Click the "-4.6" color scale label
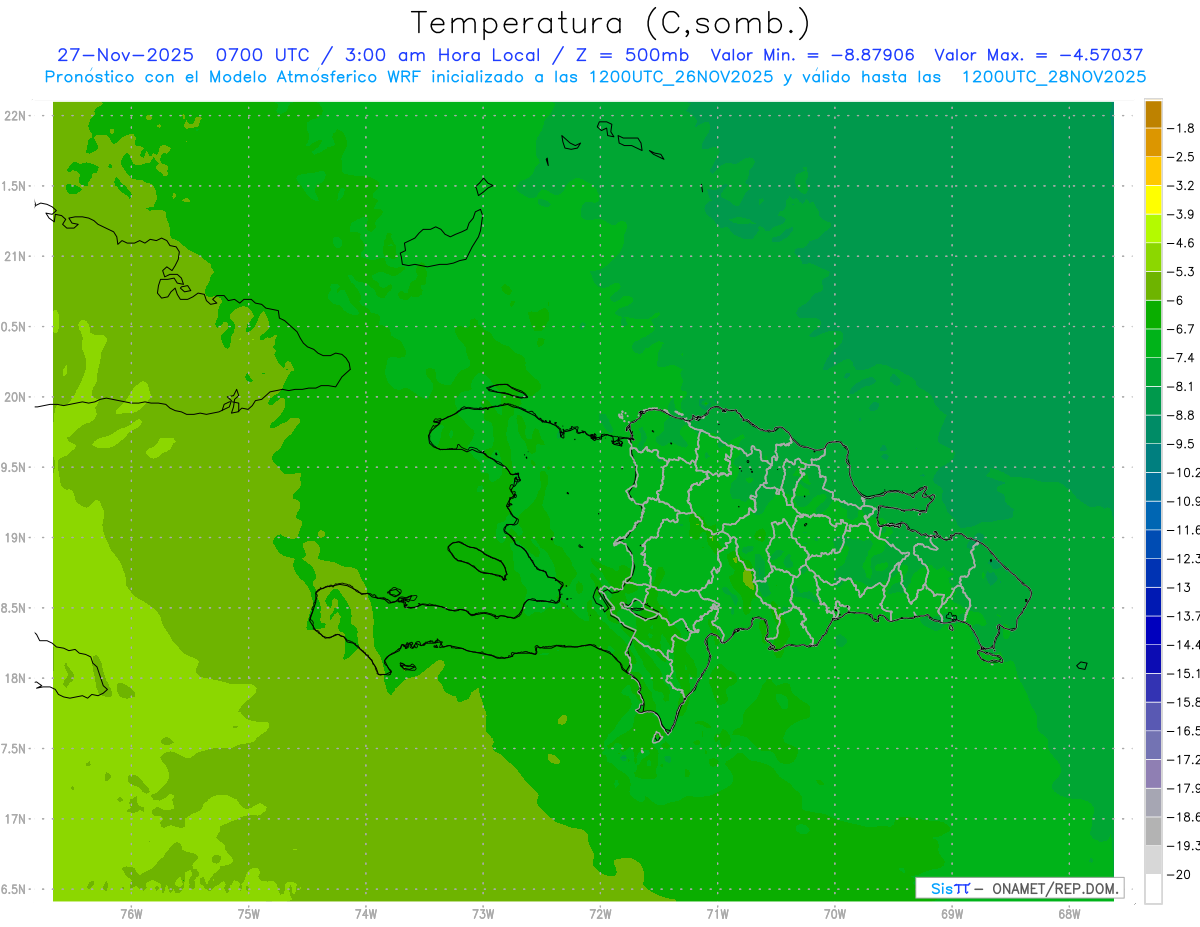 [x=1181, y=243]
